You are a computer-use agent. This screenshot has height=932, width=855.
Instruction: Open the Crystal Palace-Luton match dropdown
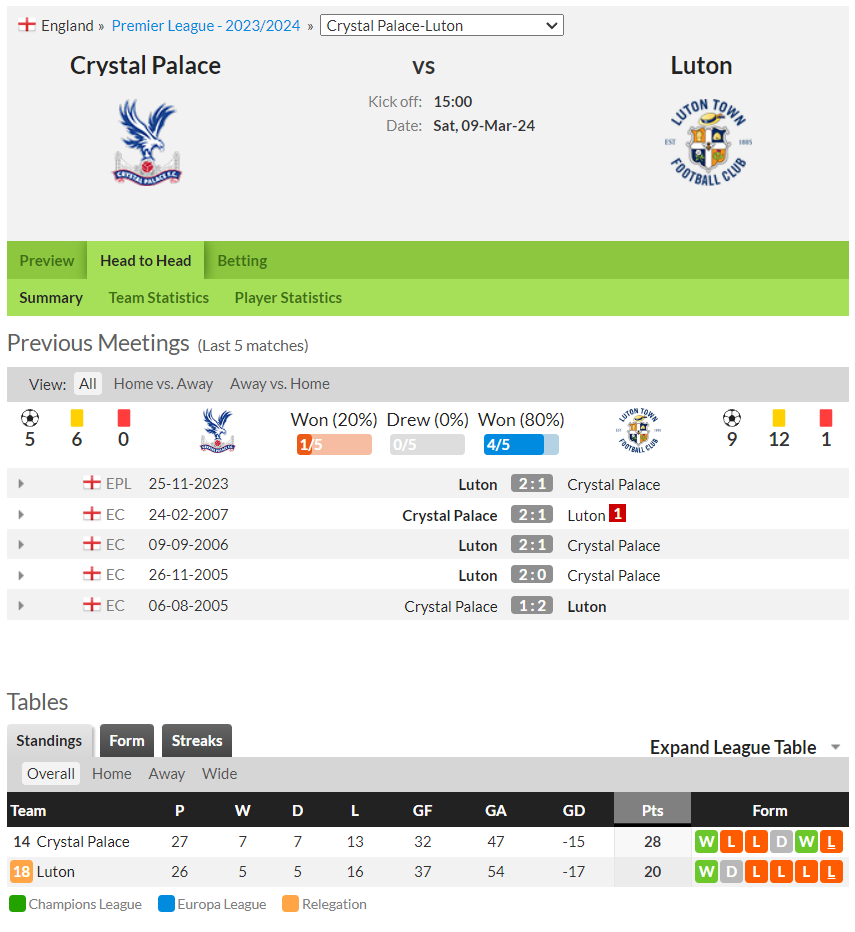442,26
